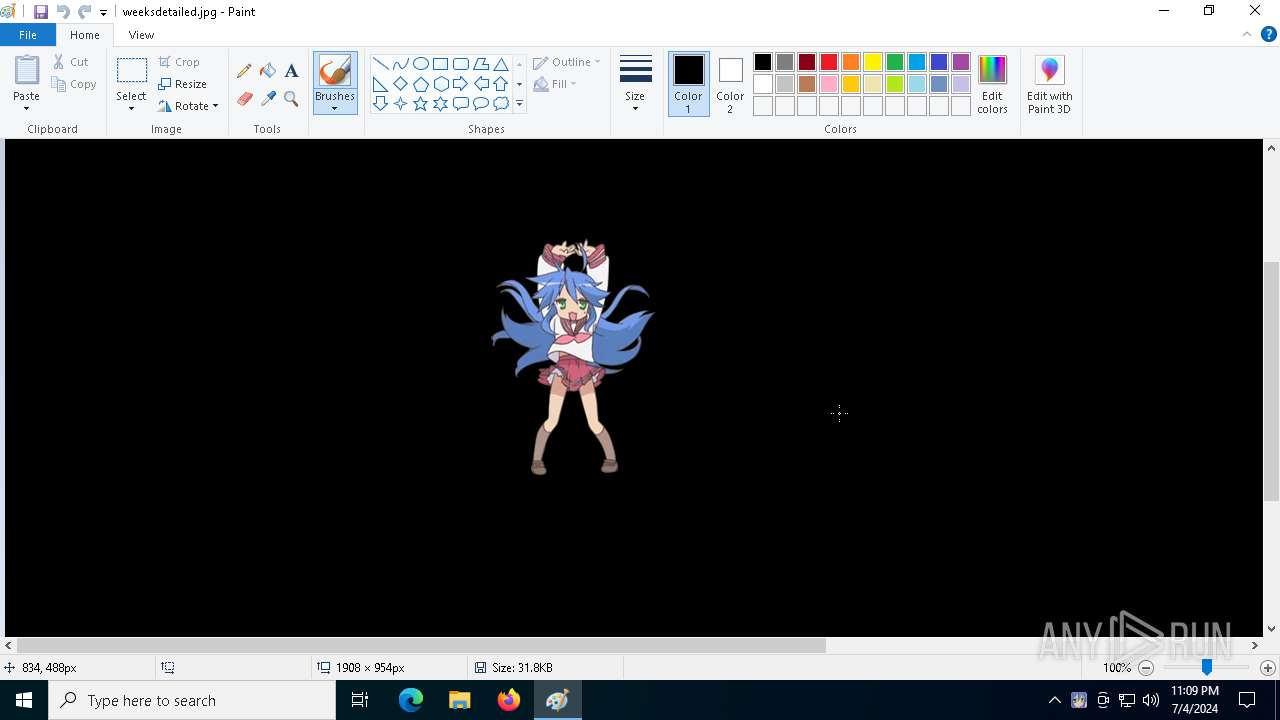Click the Copy button

coord(74,84)
